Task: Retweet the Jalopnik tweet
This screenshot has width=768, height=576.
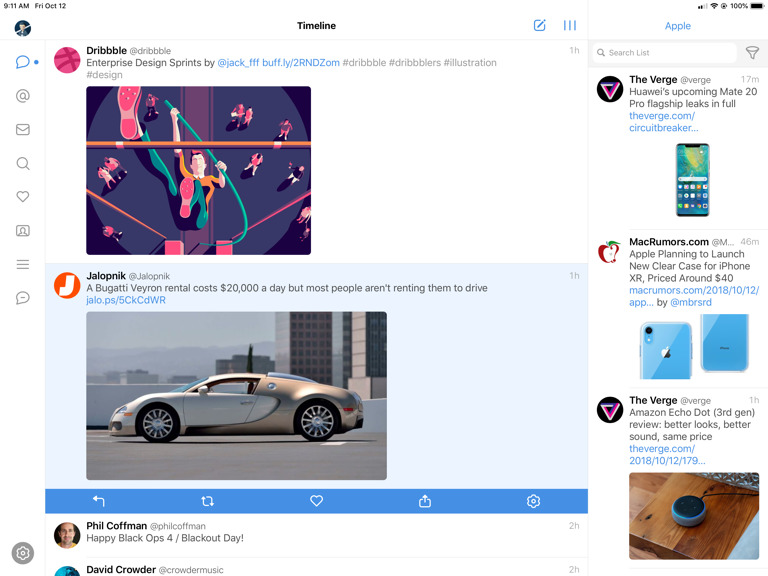Action: (x=208, y=501)
